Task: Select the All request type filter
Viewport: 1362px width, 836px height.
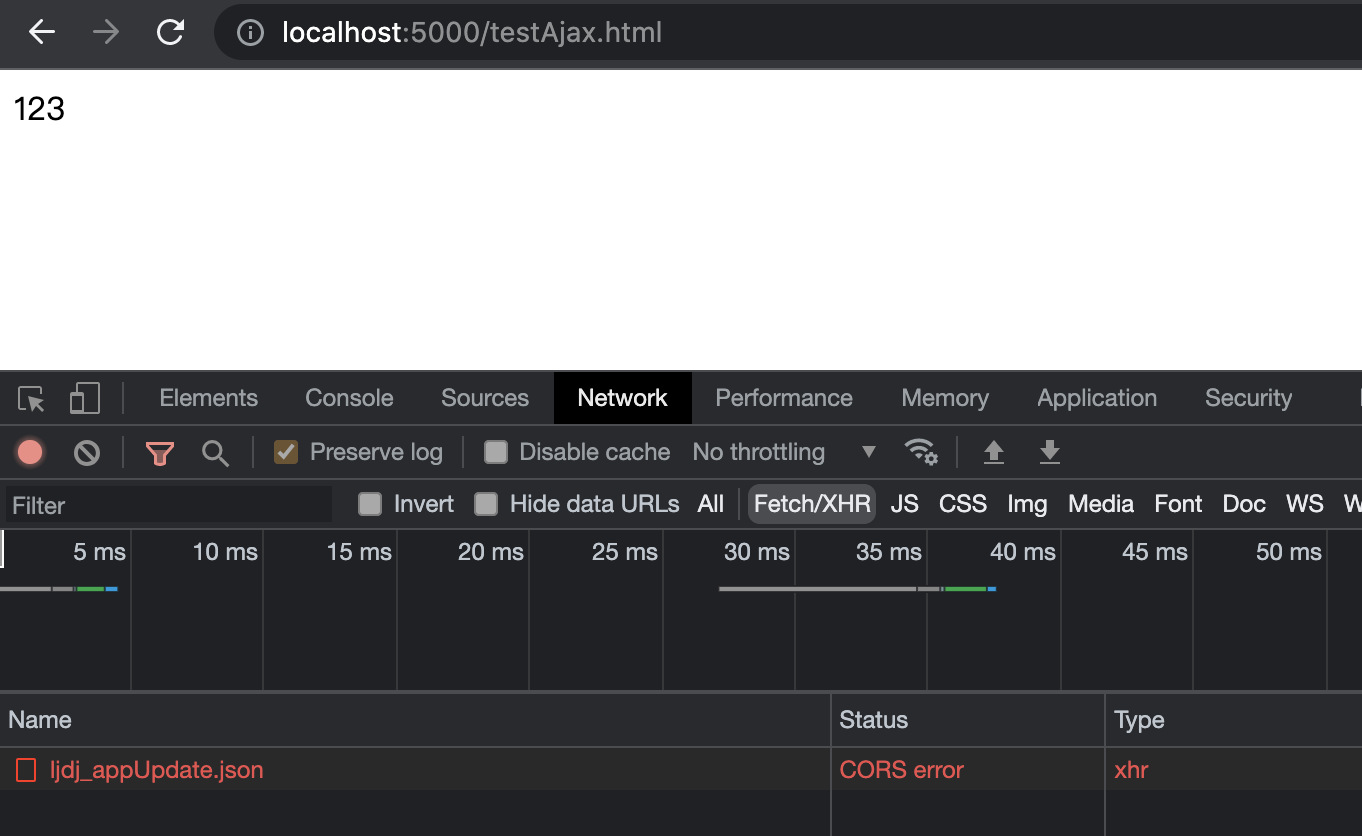Action: pyautogui.click(x=711, y=504)
